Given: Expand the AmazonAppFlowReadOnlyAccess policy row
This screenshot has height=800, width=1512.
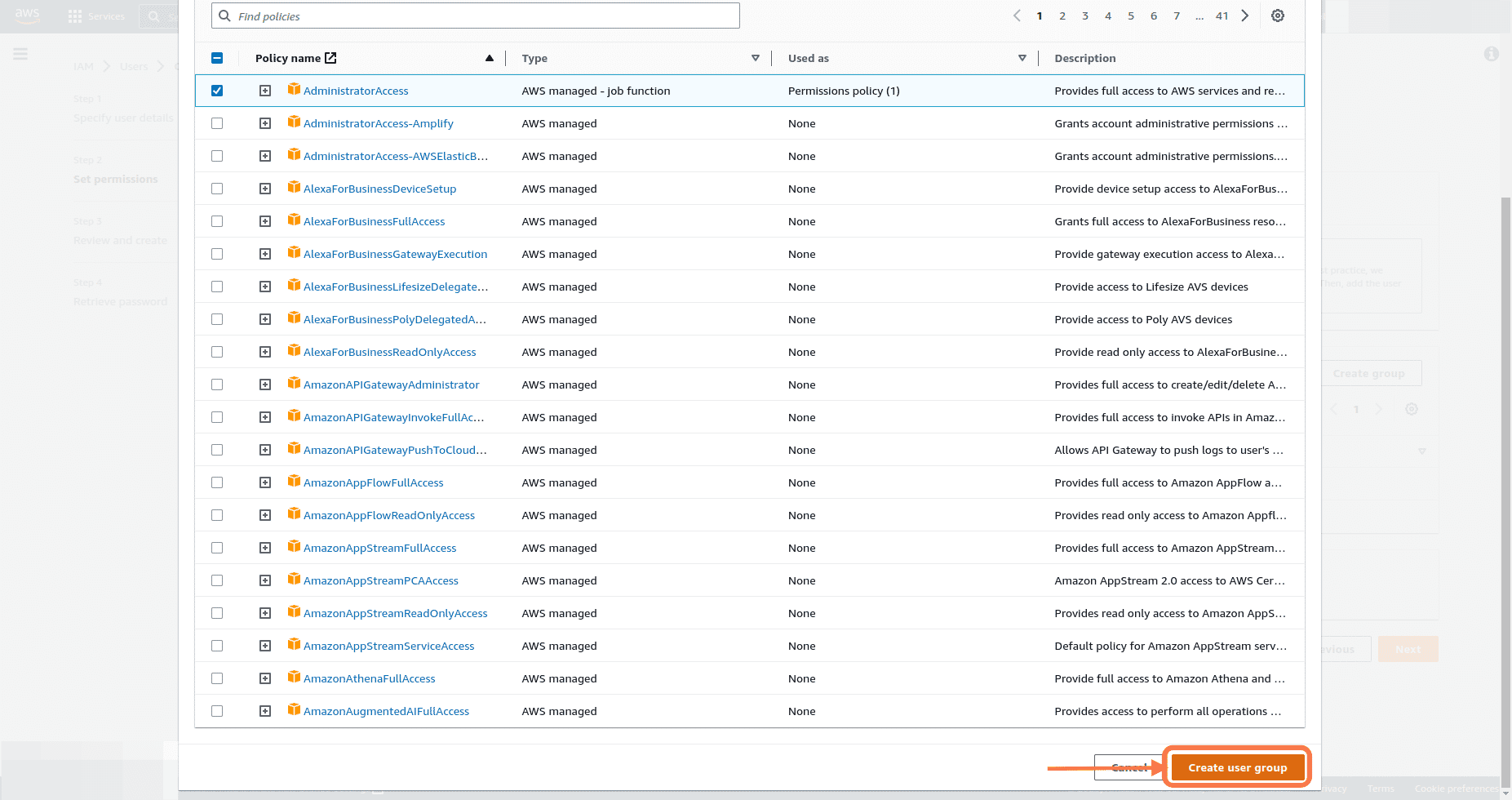Looking at the screenshot, I should 265,515.
